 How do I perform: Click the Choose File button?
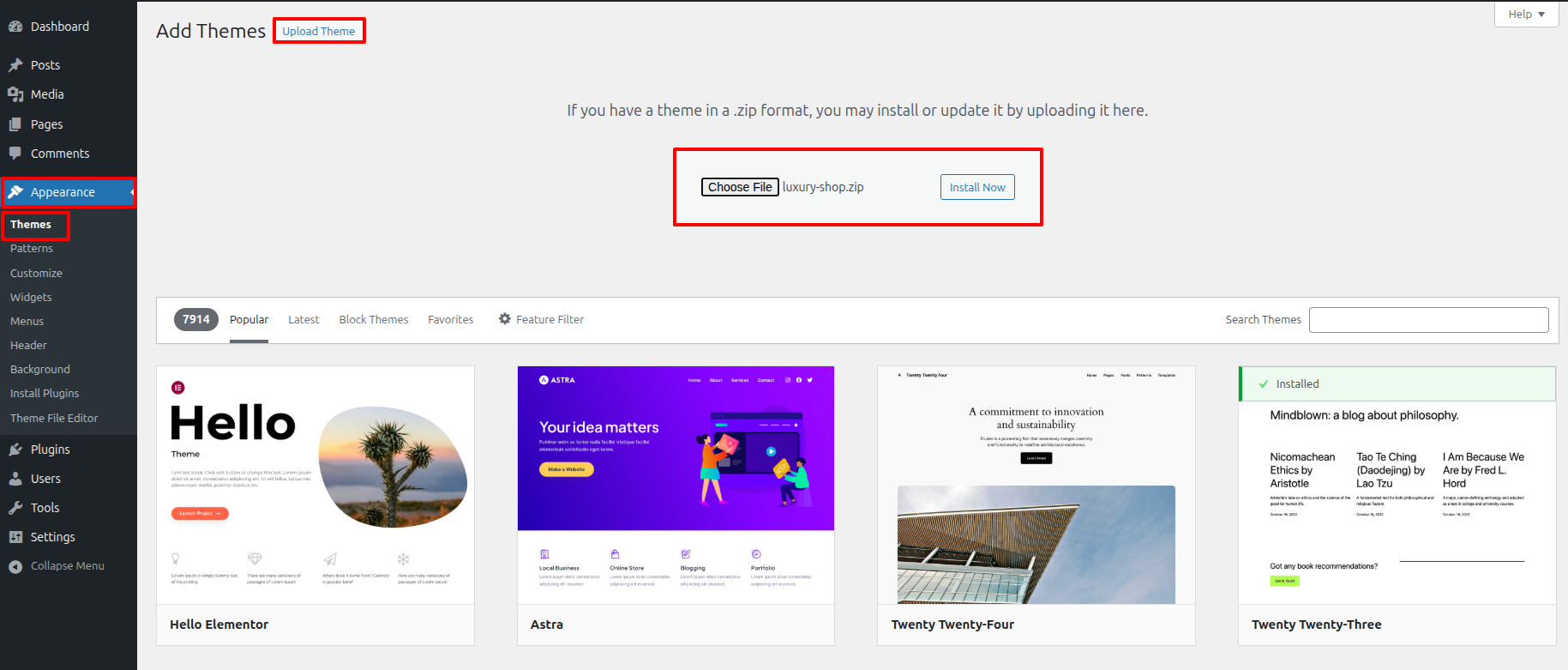pyautogui.click(x=740, y=187)
